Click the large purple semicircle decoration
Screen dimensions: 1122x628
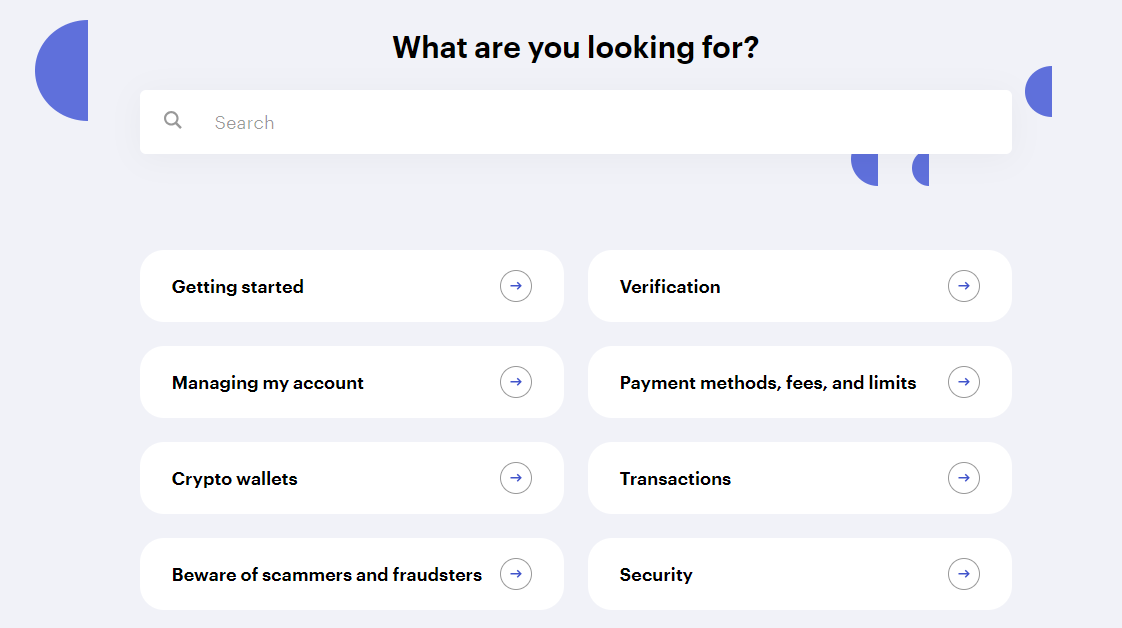(x=64, y=70)
